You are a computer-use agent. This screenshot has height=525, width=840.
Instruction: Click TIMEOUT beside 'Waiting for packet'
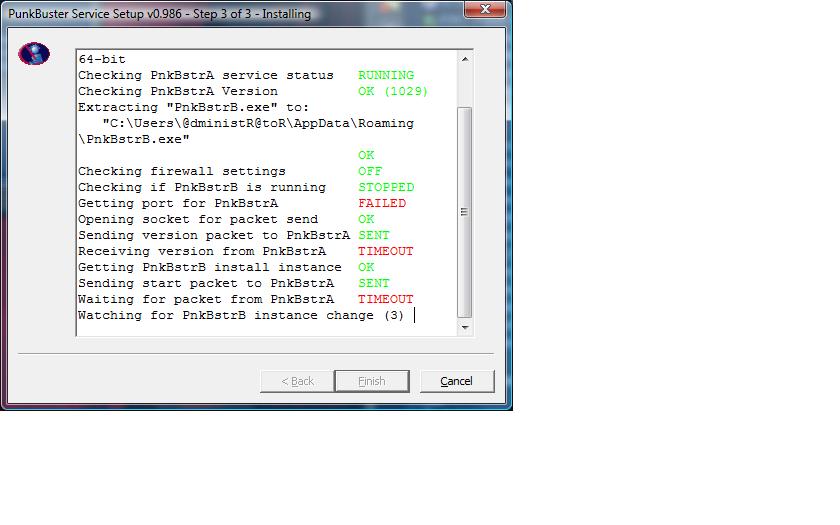point(386,299)
